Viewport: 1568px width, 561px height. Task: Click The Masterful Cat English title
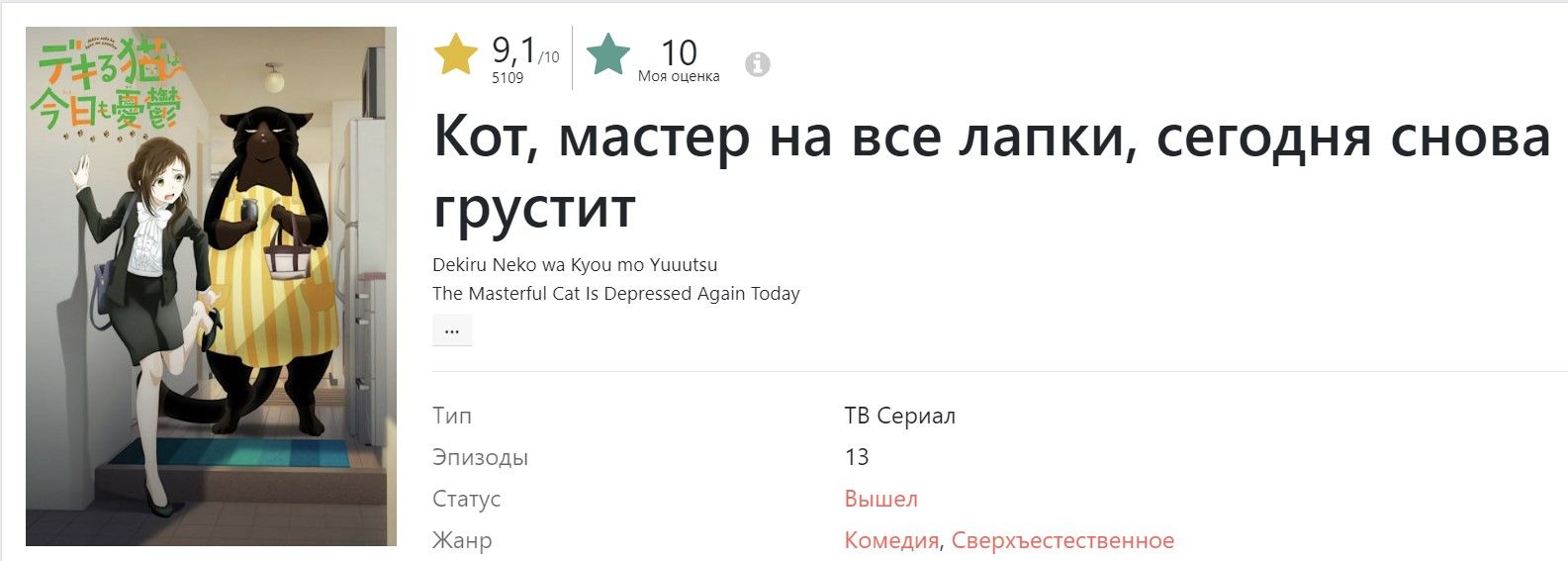615,294
